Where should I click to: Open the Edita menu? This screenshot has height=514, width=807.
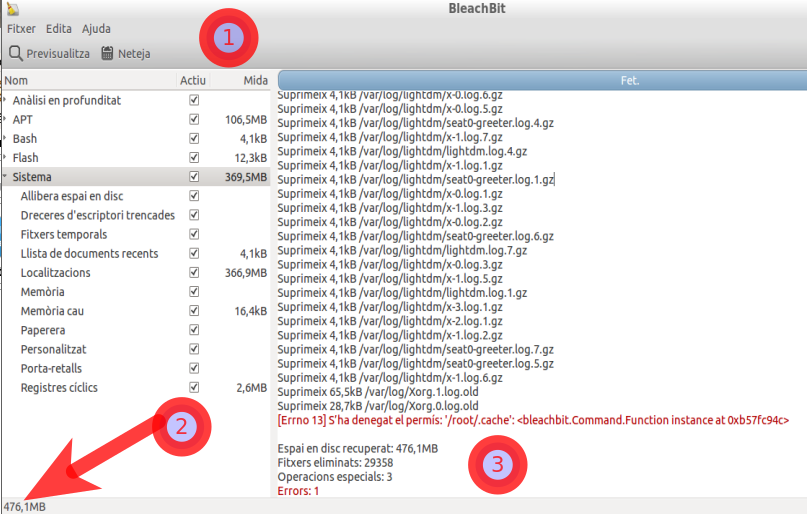(59, 29)
